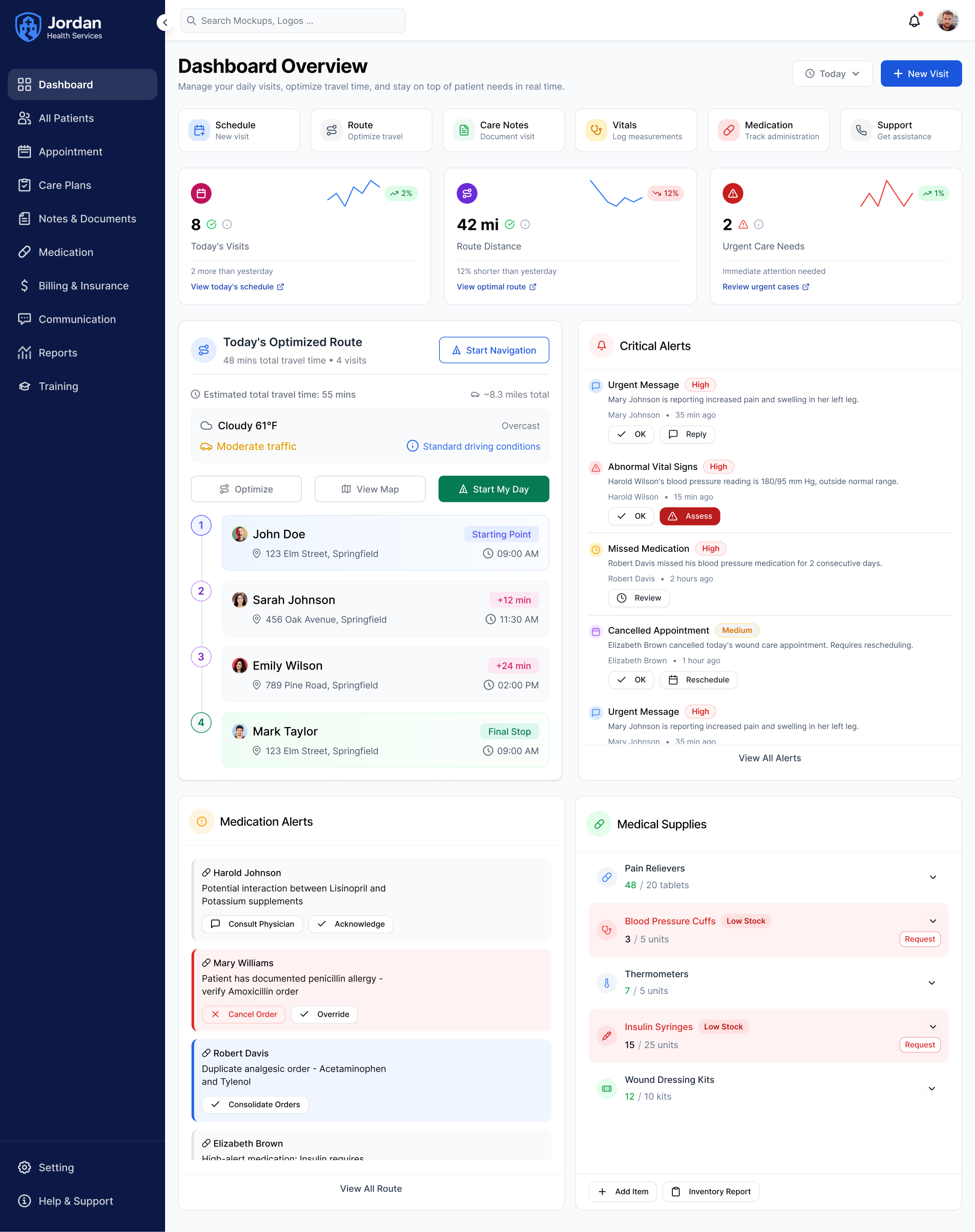The width and height of the screenshot is (975, 1232).
Task: Open Billing & Insurance sidebar item
Action: pos(82,286)
